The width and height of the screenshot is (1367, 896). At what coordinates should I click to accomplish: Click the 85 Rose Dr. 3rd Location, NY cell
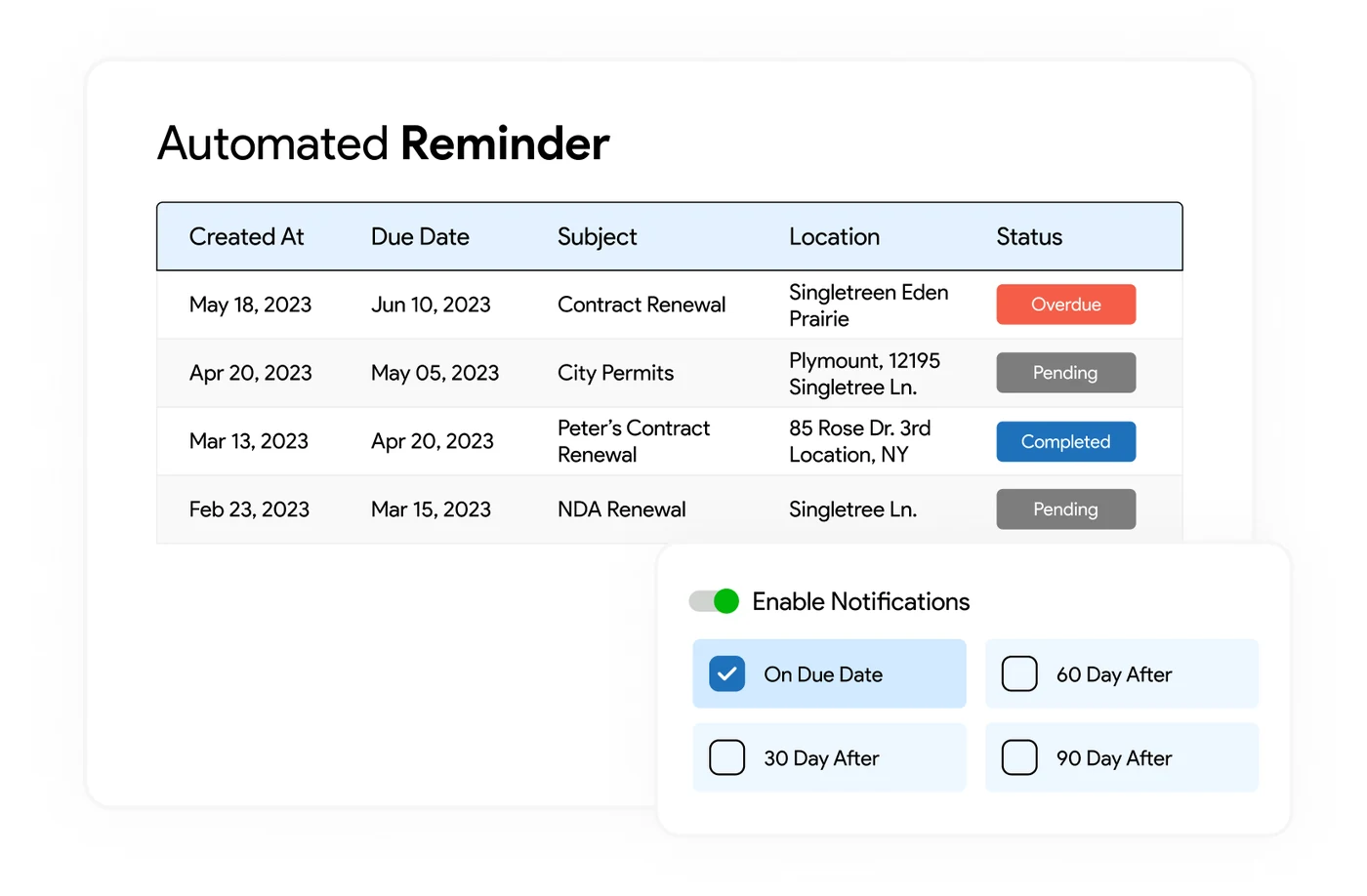click(859, 441)
